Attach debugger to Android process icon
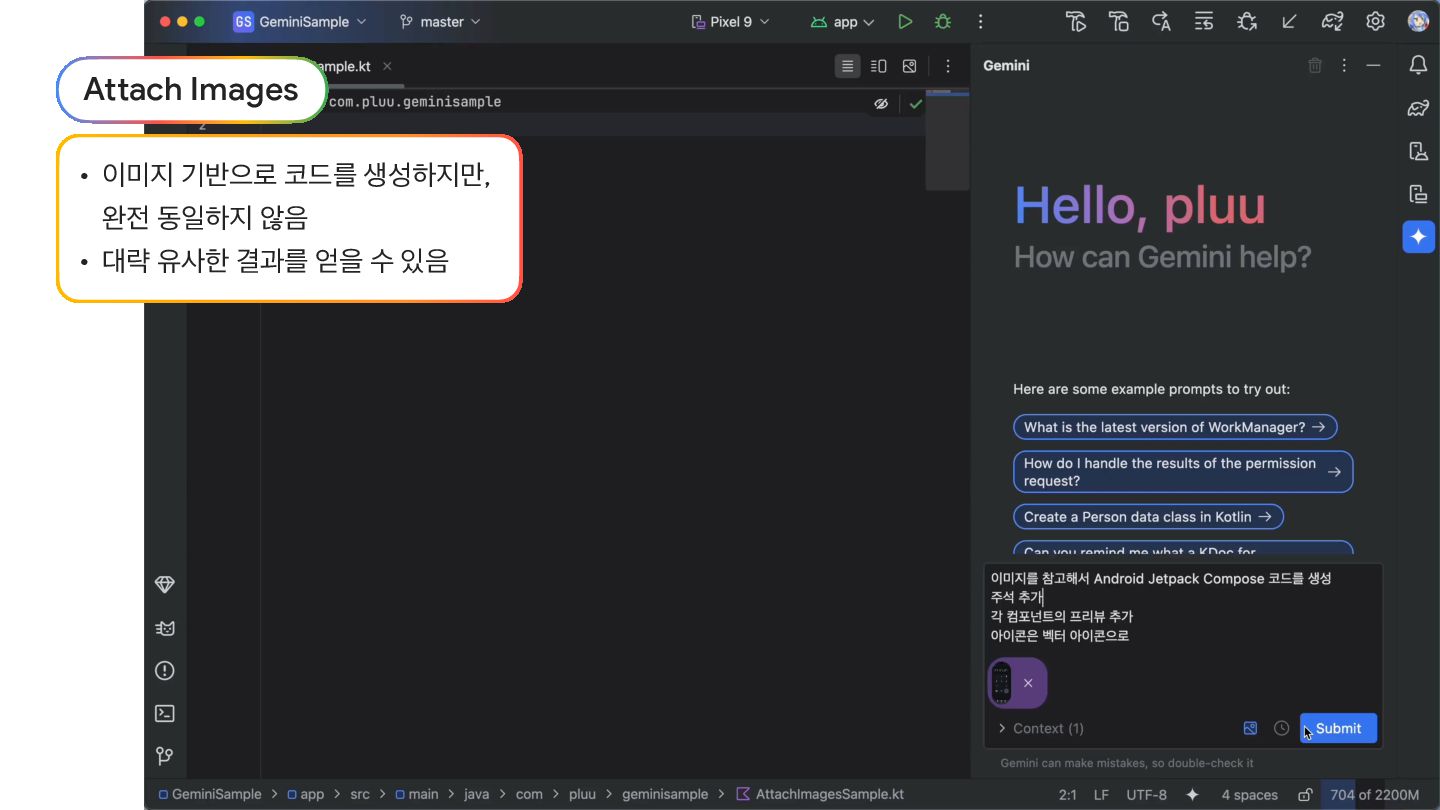 click(x=1246, y=22)
